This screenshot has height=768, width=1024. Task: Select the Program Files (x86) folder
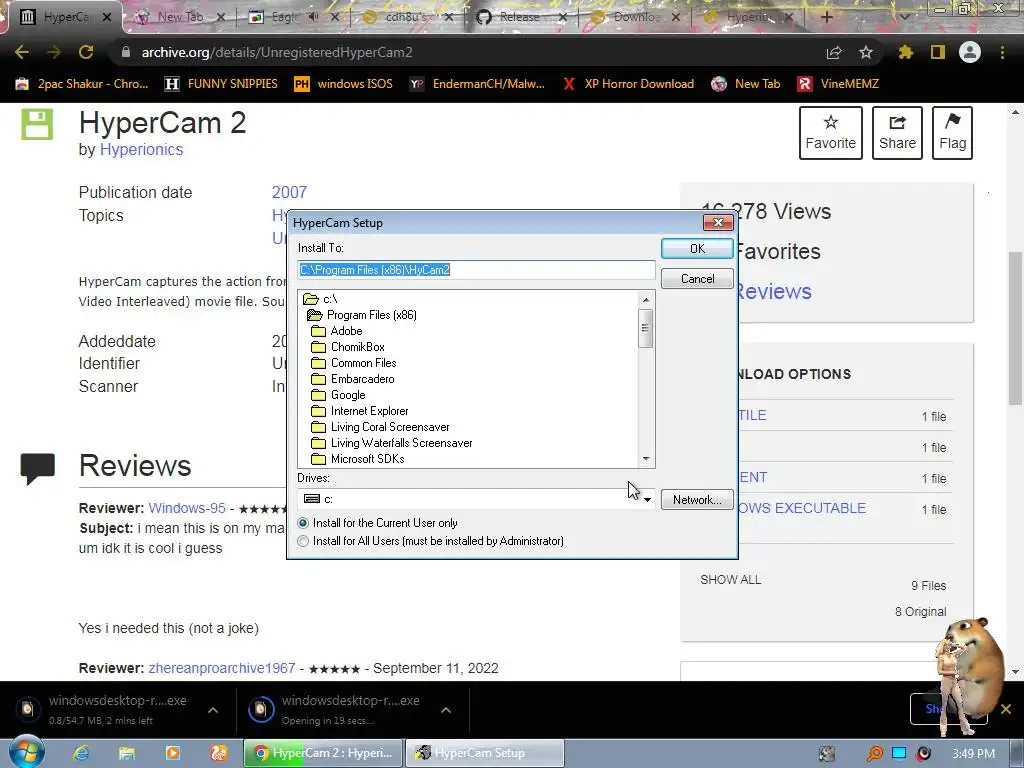pos(362,315)
